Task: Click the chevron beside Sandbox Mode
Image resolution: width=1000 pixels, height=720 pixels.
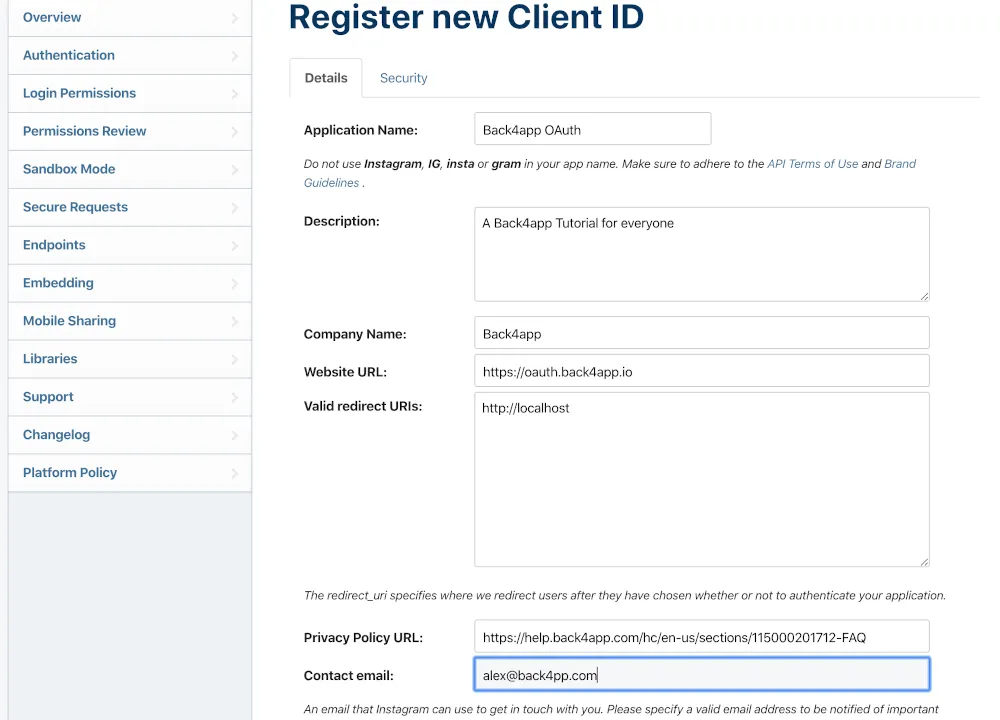Action: tap(235, 170)
